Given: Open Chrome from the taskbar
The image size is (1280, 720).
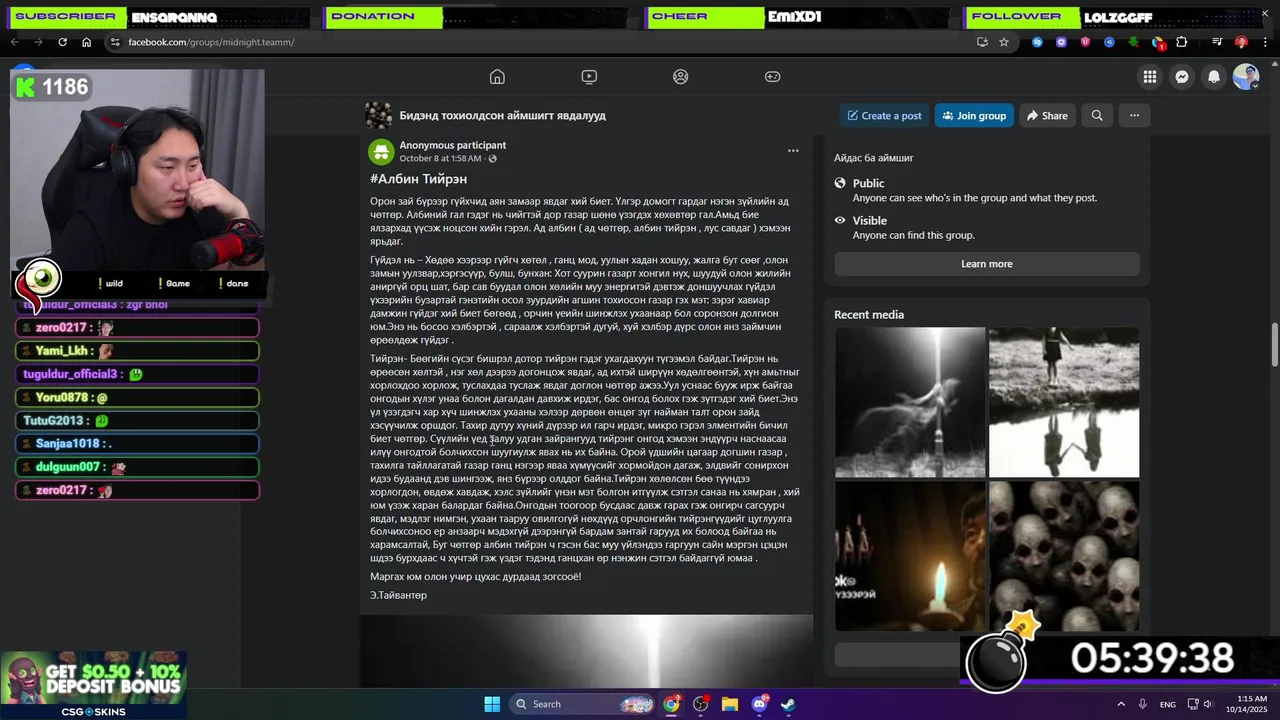Looking at the screenshot, I should pos(671,704).
